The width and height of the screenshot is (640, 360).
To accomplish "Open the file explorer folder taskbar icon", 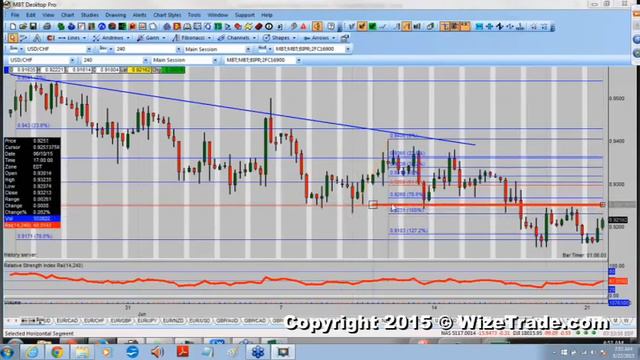I will click(x=82, y=351).
